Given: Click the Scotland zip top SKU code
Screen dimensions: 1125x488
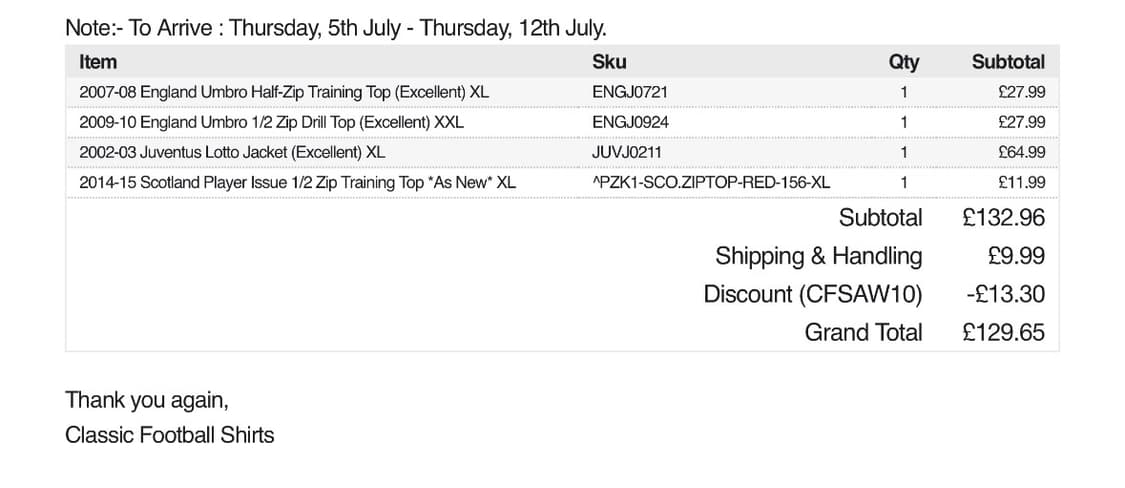Looking at the screenshot, I should coord(711,182).
